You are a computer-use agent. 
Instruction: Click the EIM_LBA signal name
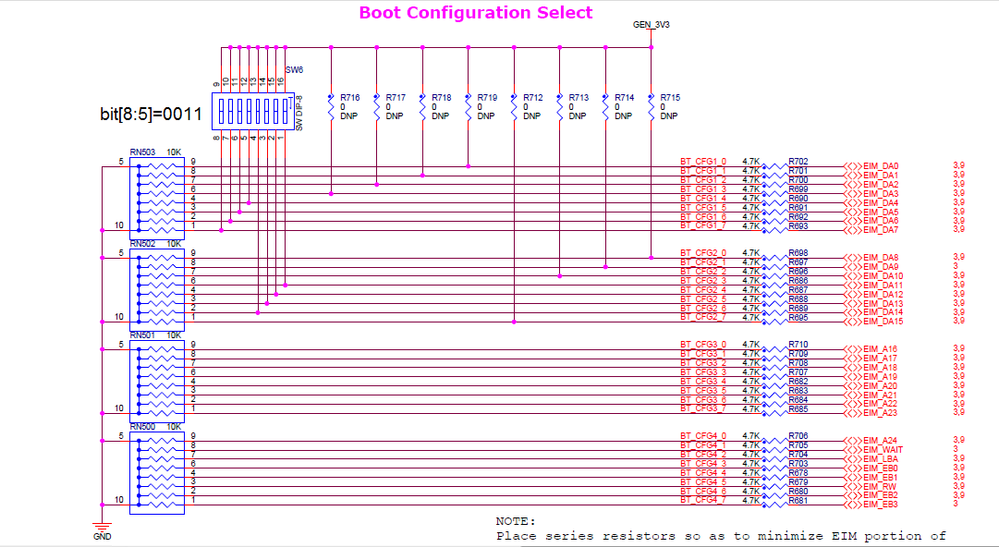coord(881,459)
